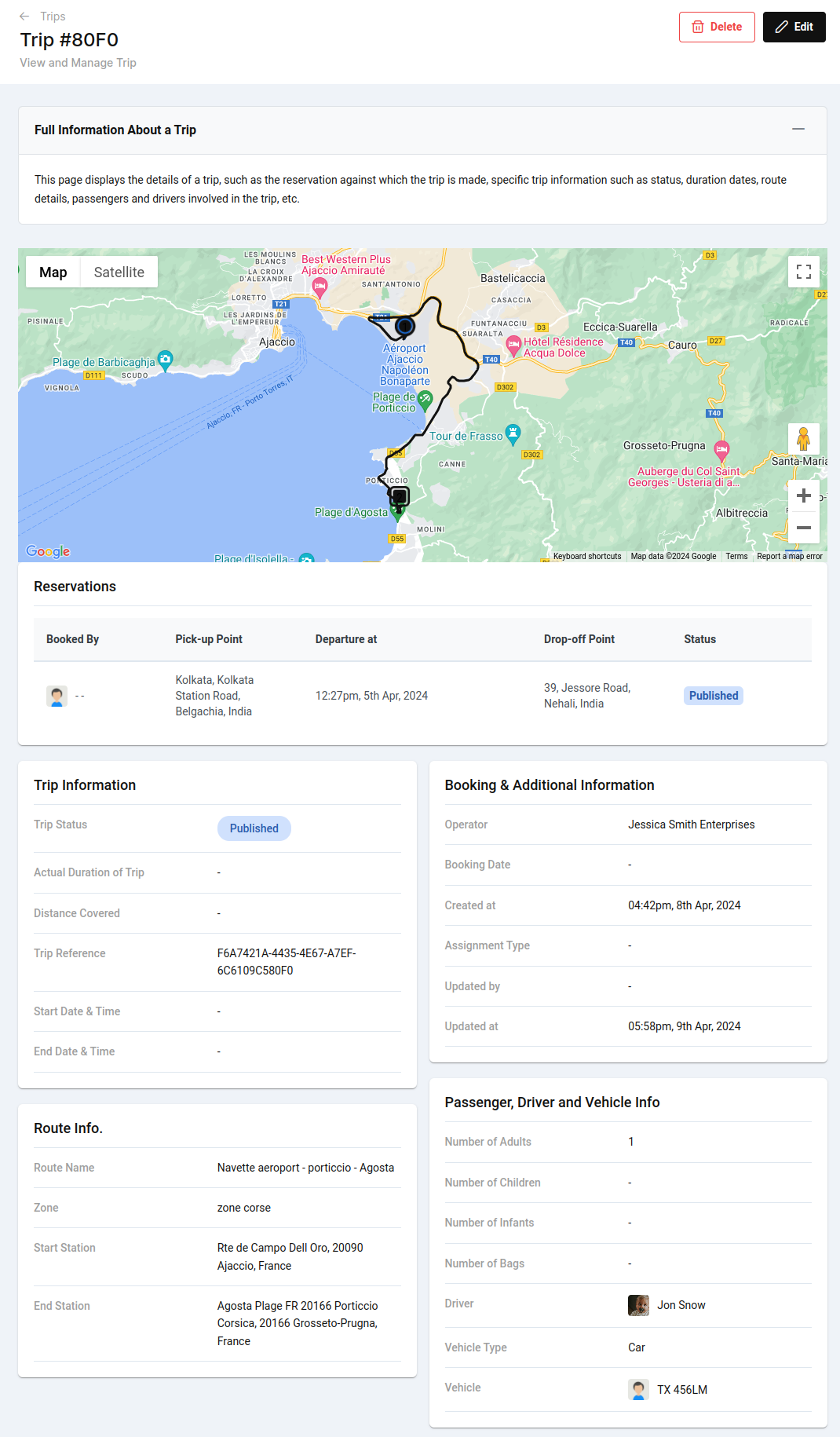Click the Plage de Barbicaghja beach pin
840x1437 pixels.
tap(165, 360)
